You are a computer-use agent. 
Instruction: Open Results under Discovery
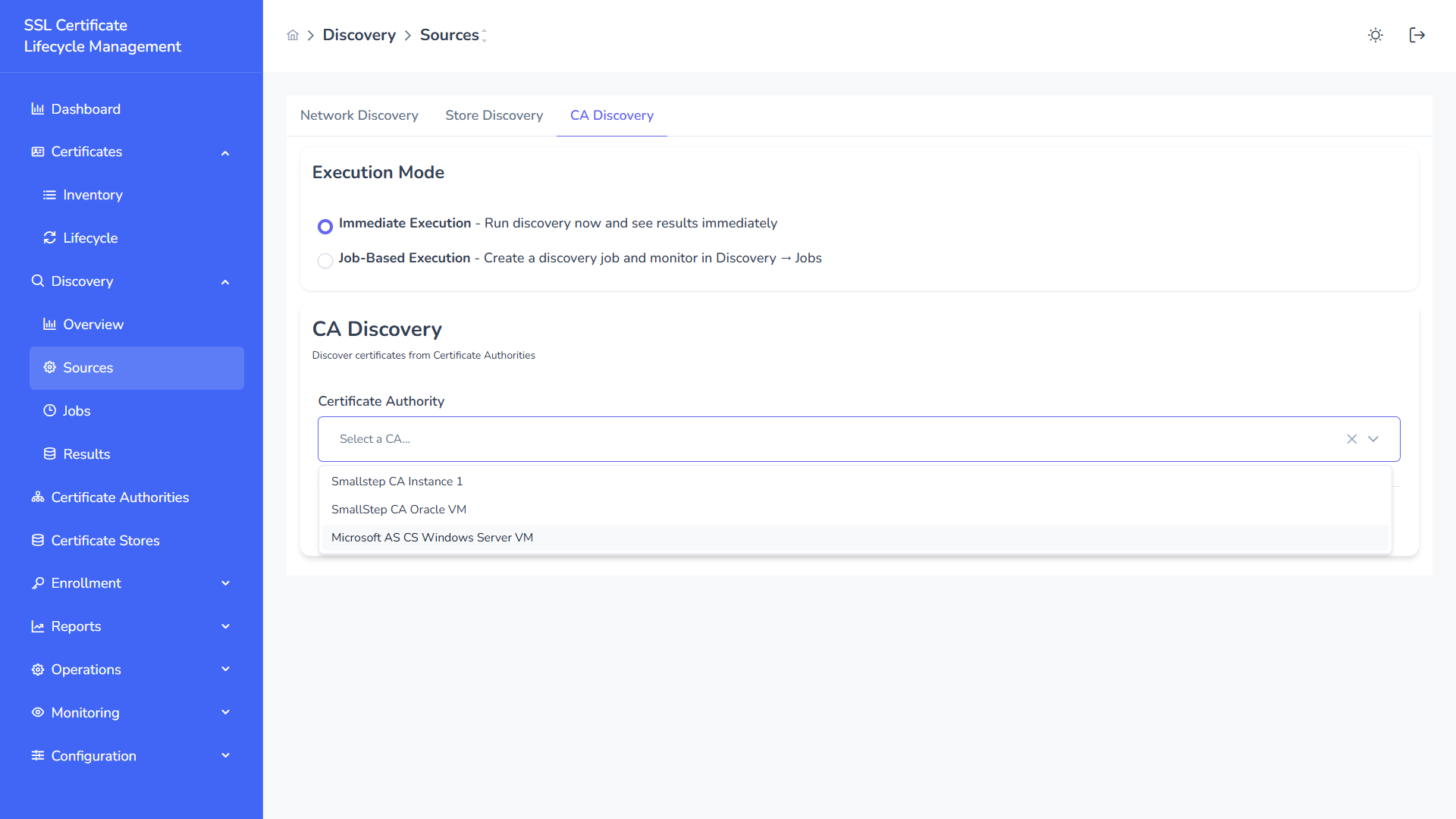pyautogui.click(x=86, y=454)
